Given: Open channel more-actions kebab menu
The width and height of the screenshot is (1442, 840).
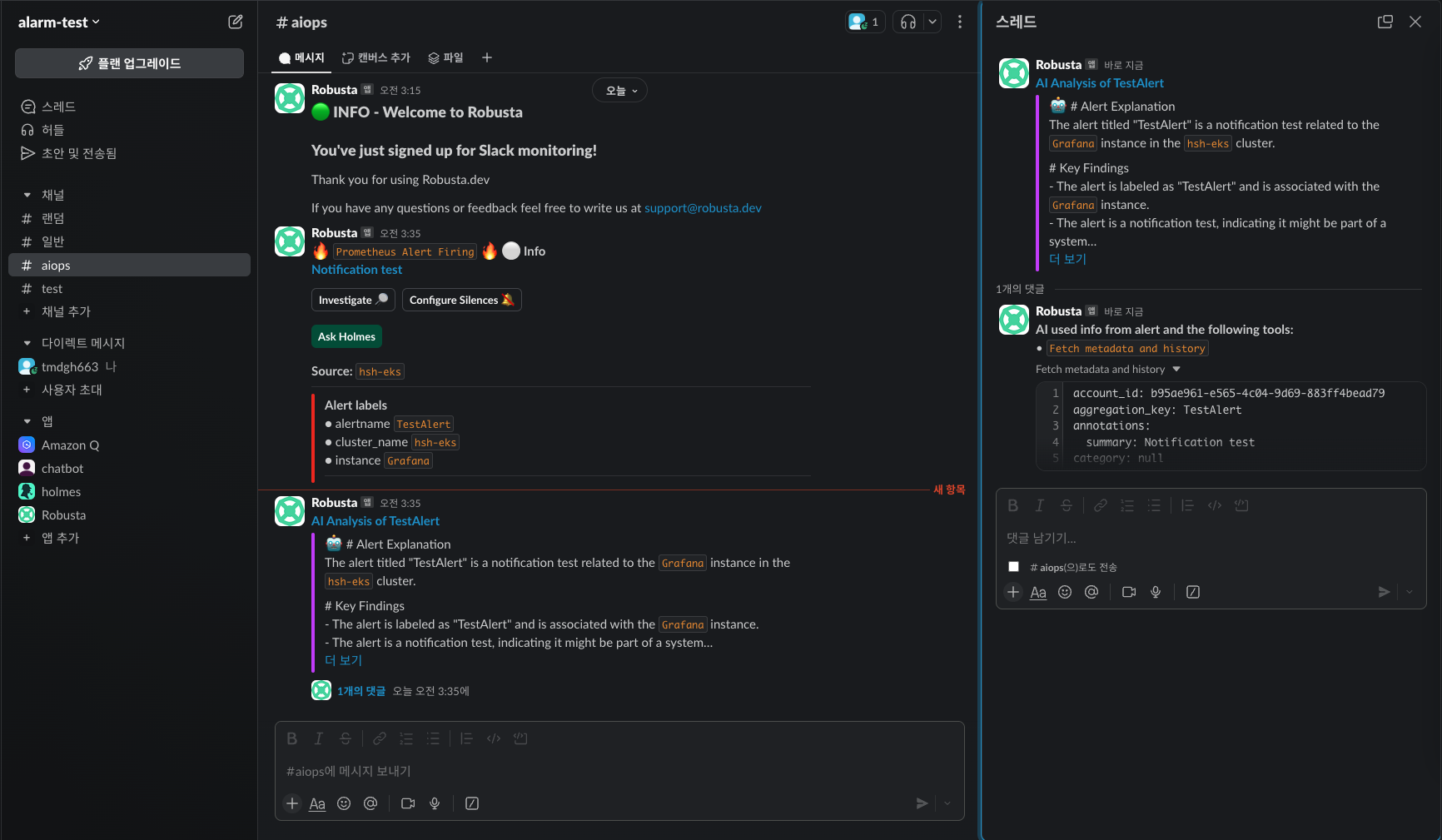Looking at the screenshot, I should coord(960,22).
